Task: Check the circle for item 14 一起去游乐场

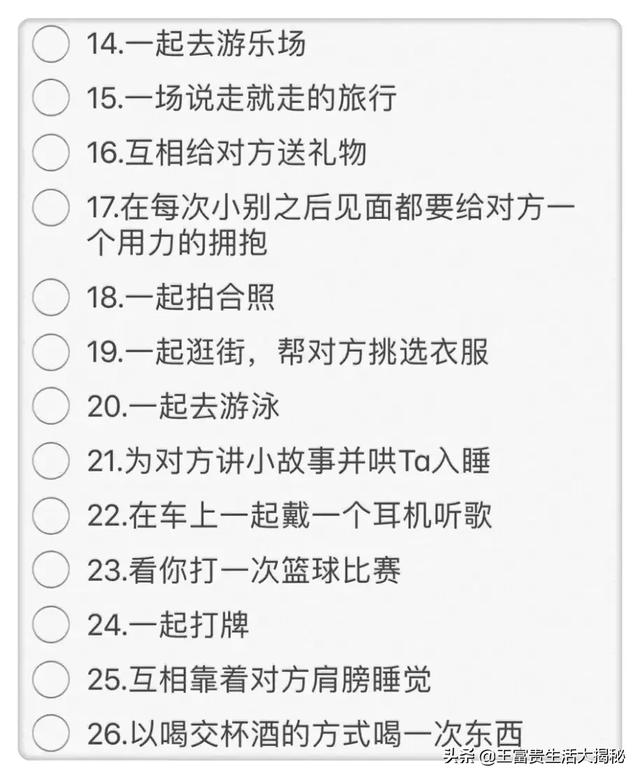Action: 50,44
